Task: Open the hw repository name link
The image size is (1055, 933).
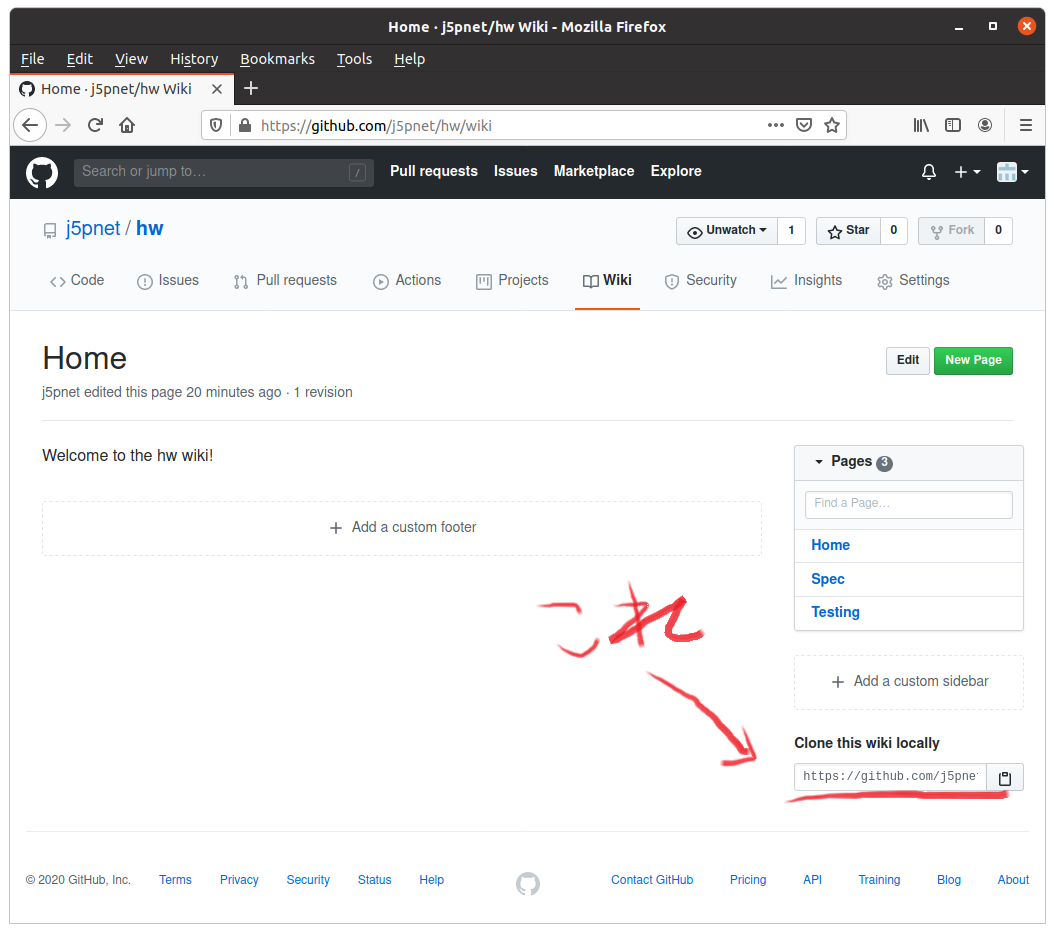Action: tap(149, 229)
